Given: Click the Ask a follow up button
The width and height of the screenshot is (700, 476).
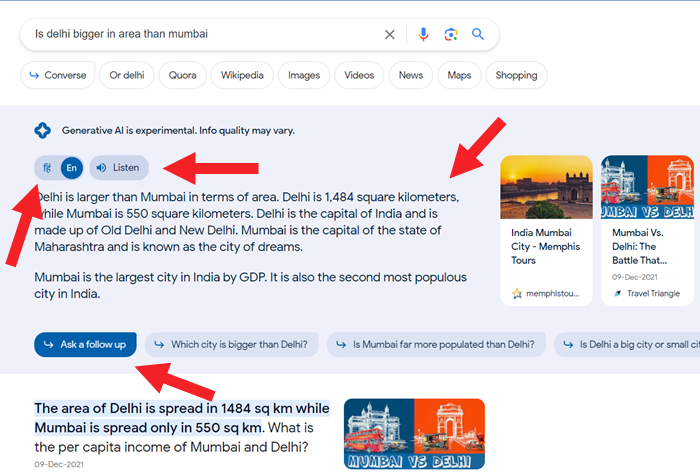Looking at the screenshot, I should (85, 344).
